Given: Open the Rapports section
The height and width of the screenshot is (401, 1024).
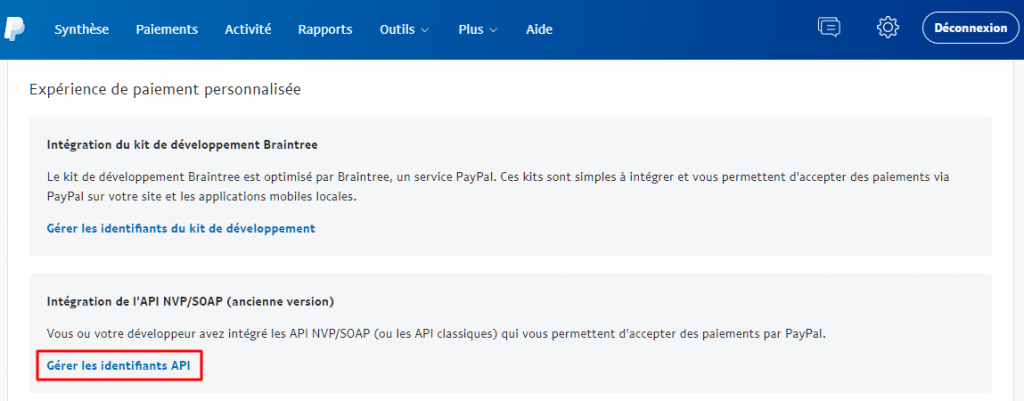Looking at the screenshot, I should point(325,29).
